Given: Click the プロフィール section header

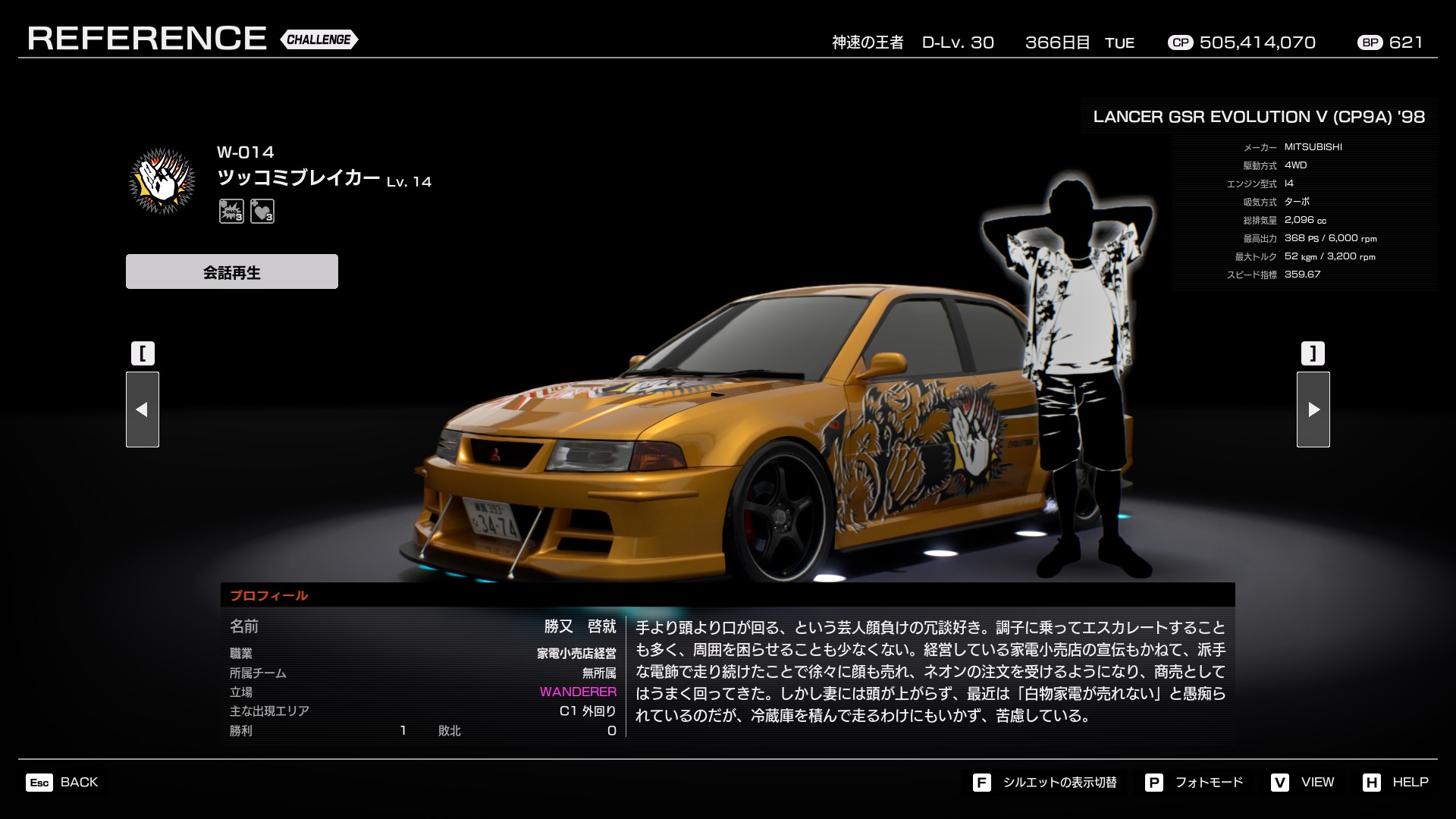Looking at the screenshot, I should [x=269, y=595].
